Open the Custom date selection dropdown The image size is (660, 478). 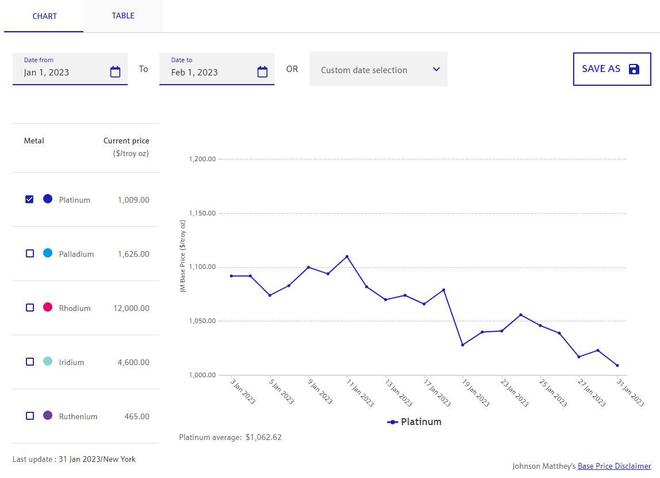tap(378, 70)
